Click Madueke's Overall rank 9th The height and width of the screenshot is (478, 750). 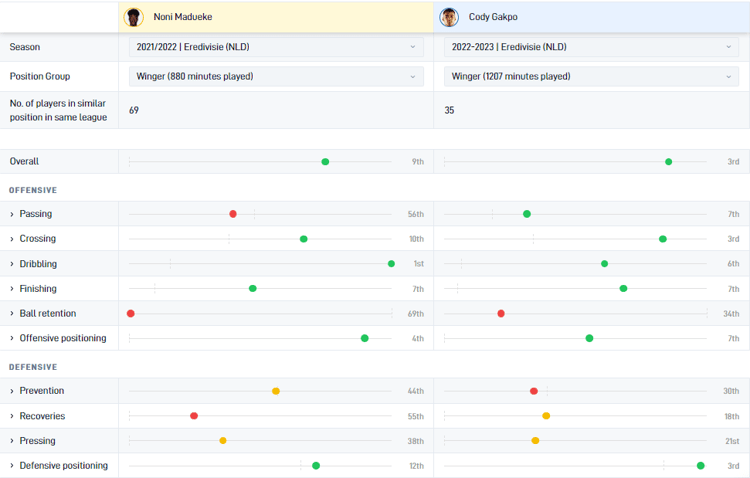(418, 162)
